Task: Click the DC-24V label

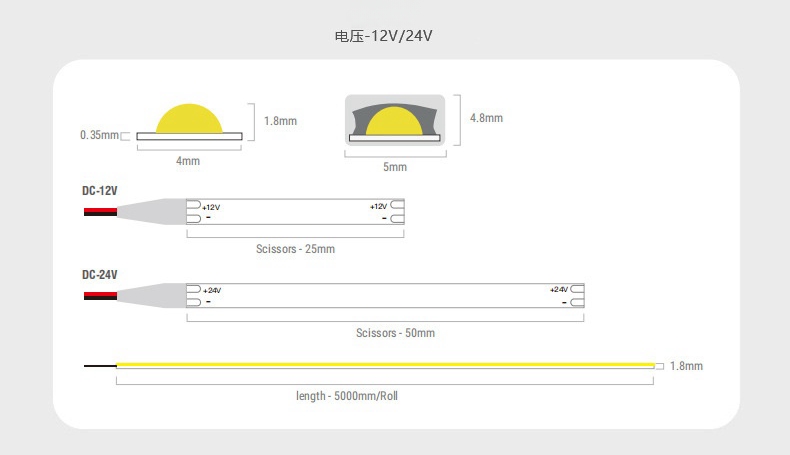Action: point(100,274)
